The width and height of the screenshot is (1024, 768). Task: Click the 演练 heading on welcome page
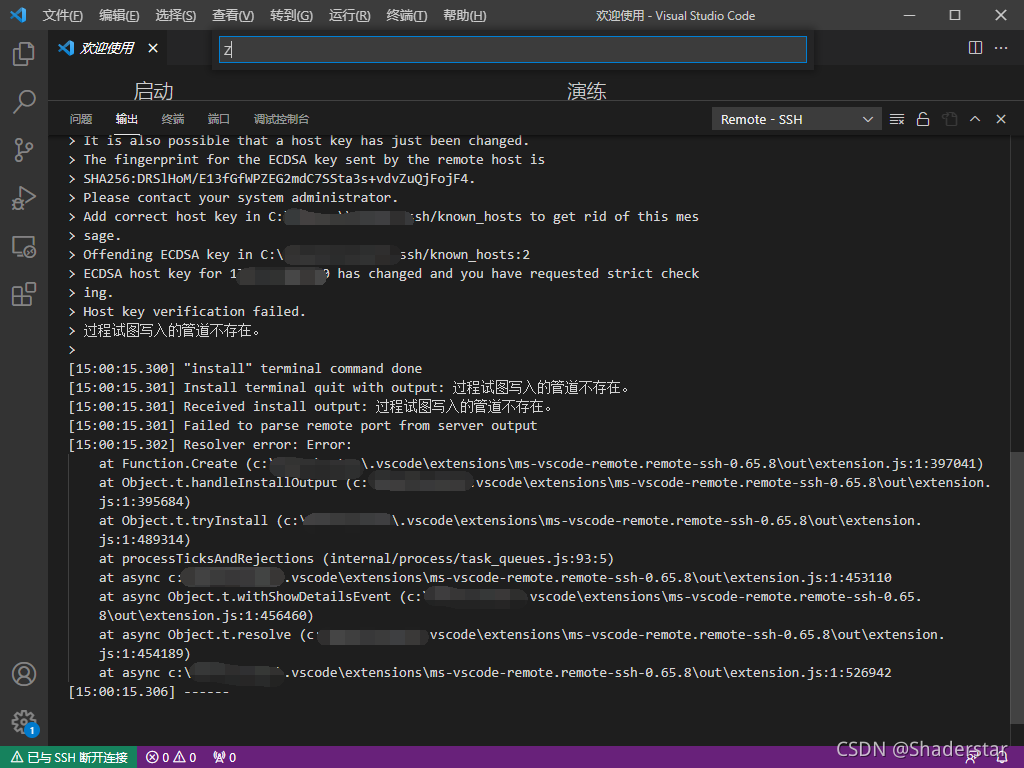click(x=586, y=91)
